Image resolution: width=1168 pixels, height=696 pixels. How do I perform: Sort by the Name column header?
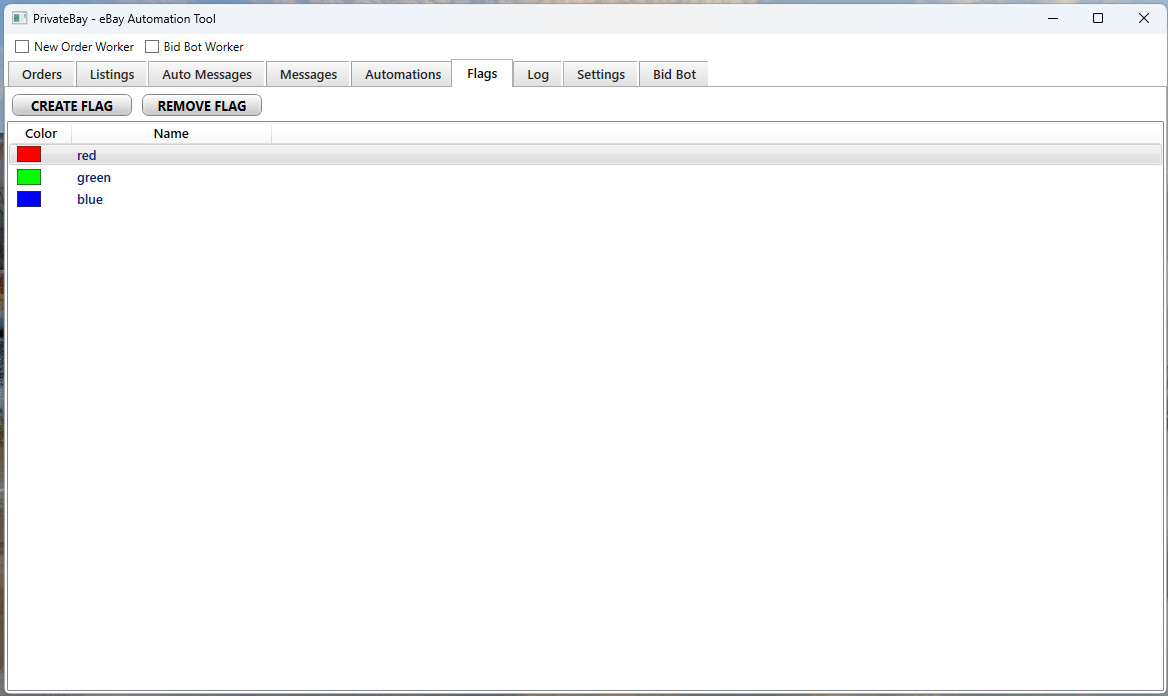[x=171, y=134]
